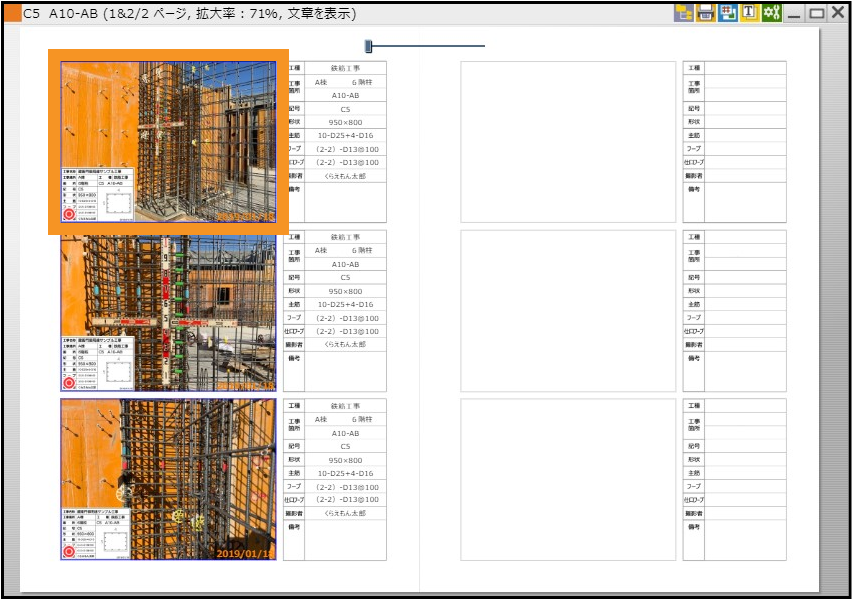This screenshot has width=852, height=600.
Task: Maximize the album window
Action: [816, 13]
